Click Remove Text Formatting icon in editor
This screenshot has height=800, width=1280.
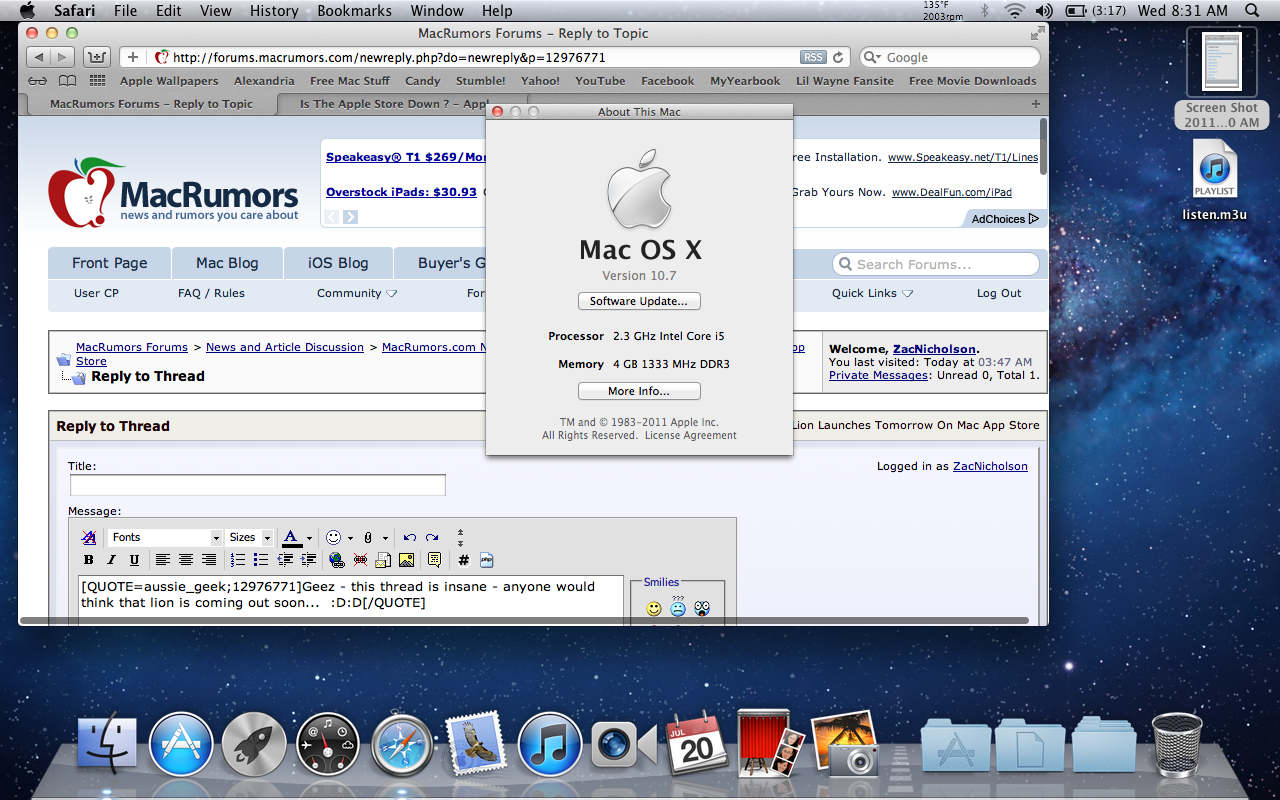[89, 537]
